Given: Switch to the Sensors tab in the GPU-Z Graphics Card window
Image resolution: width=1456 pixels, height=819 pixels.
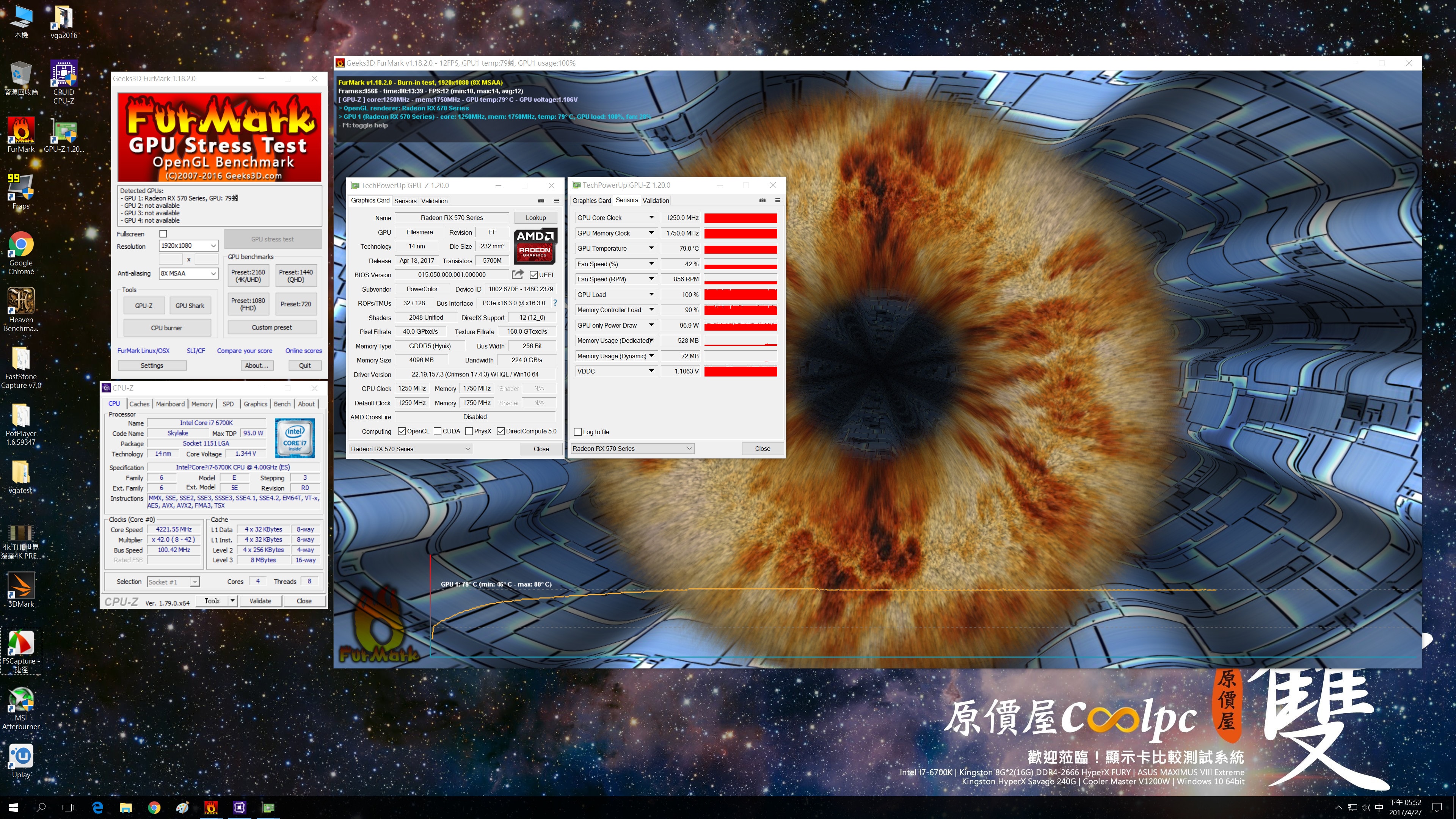Looking at the screenshot, I should coord(405,201).
